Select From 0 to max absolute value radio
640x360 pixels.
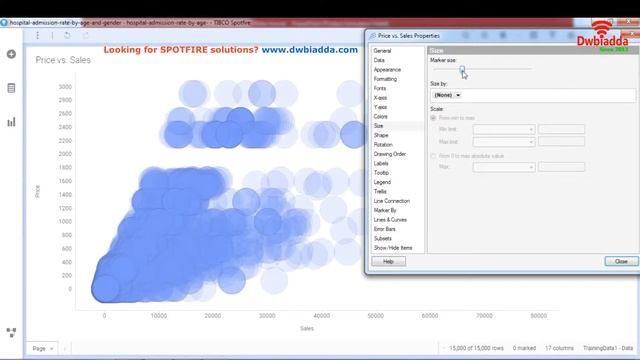[433, 156]
